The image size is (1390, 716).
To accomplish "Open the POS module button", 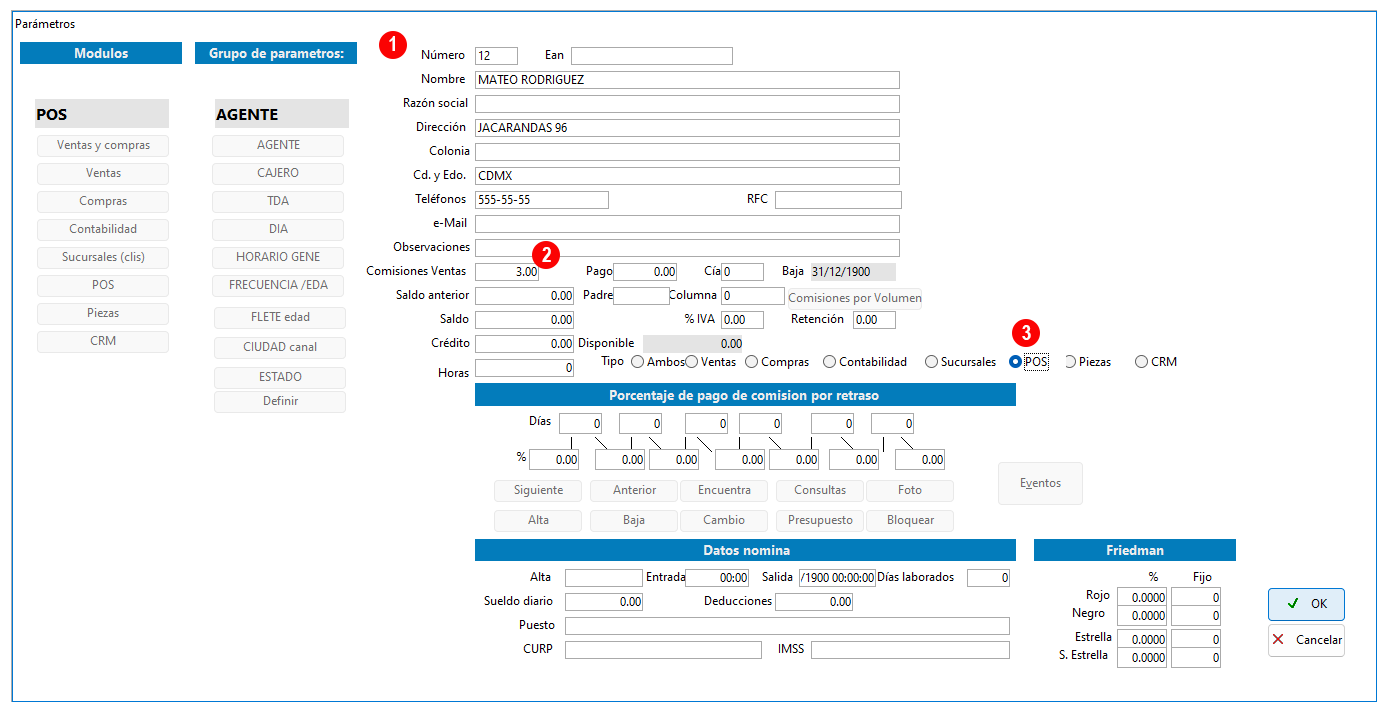I will tap(103, 286).
